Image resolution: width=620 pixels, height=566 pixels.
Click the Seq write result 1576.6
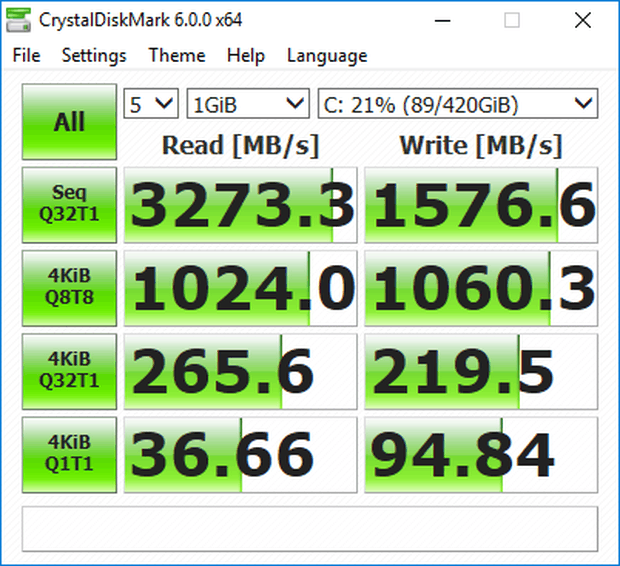coord(481,205)
